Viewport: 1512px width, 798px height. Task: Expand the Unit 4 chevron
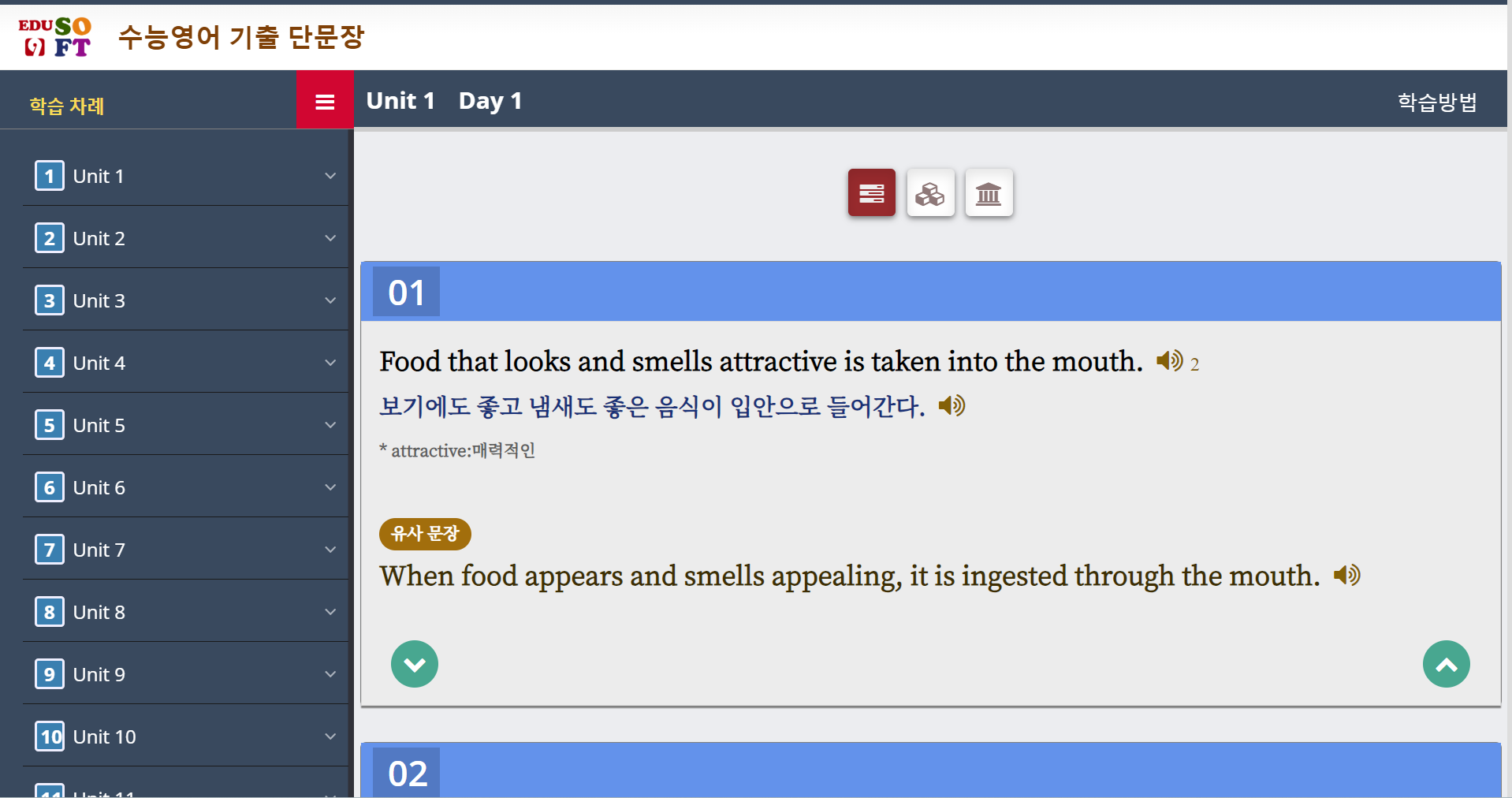(330, 363)
